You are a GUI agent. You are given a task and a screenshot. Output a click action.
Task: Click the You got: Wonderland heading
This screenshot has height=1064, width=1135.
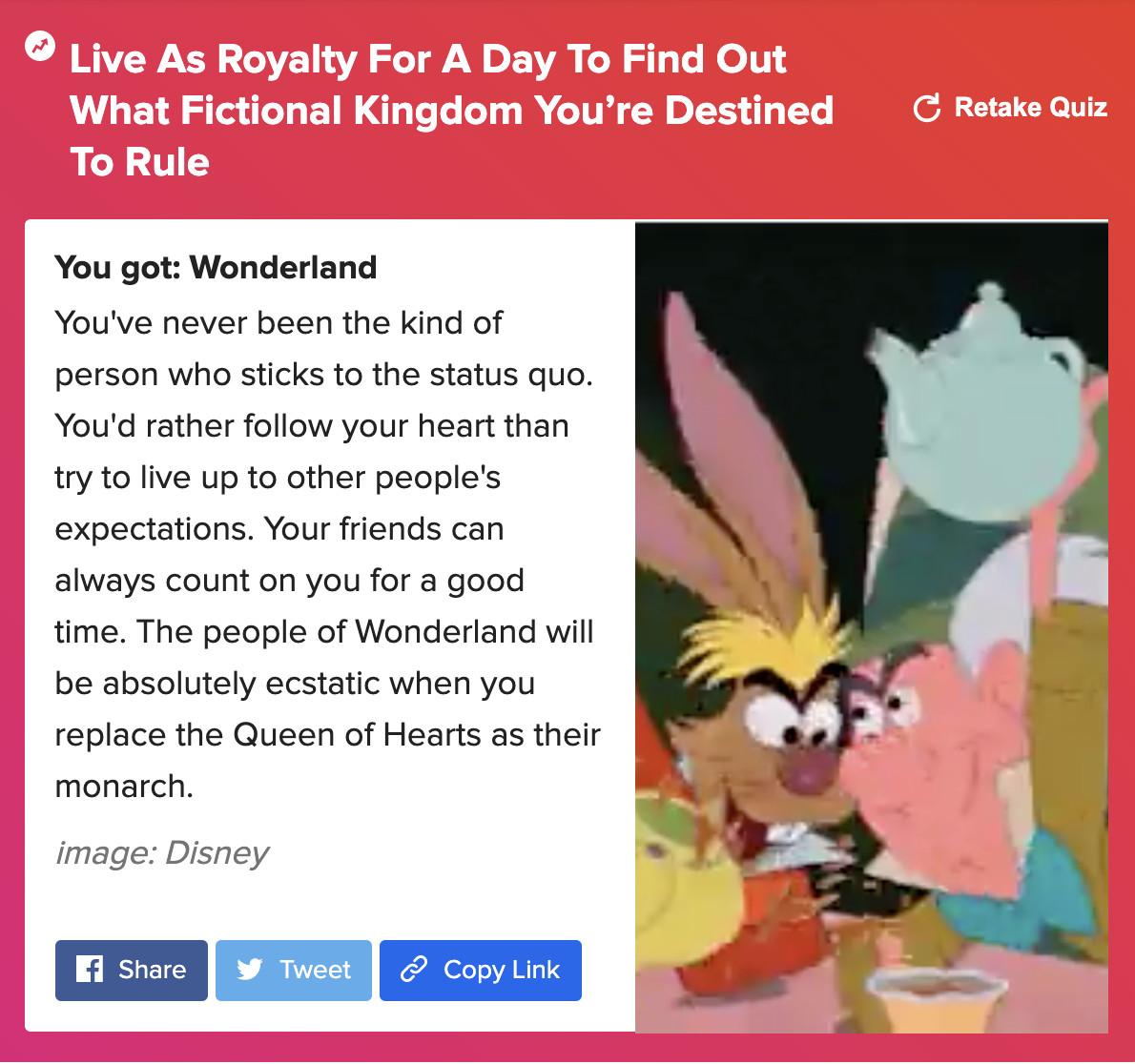click(216, 267)
